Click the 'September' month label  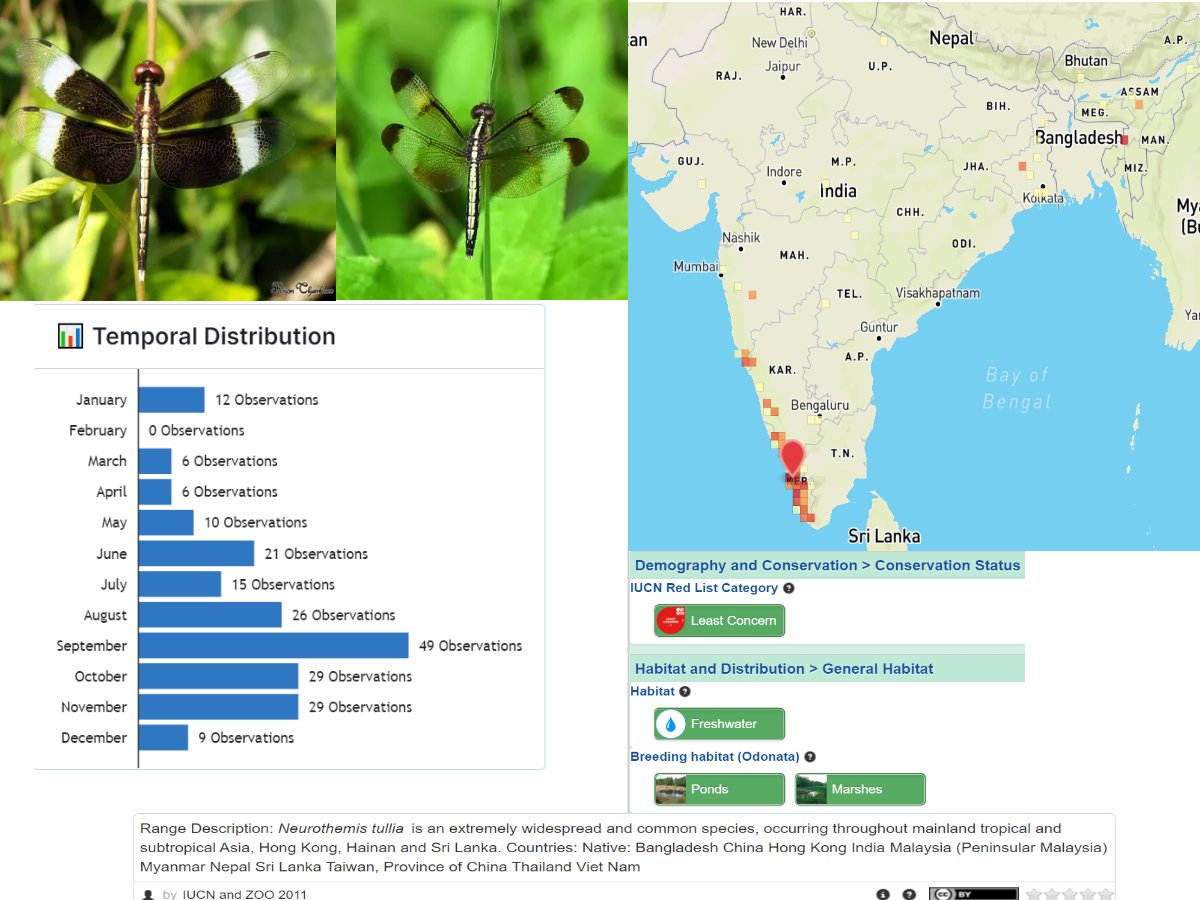tap(92, 646)
